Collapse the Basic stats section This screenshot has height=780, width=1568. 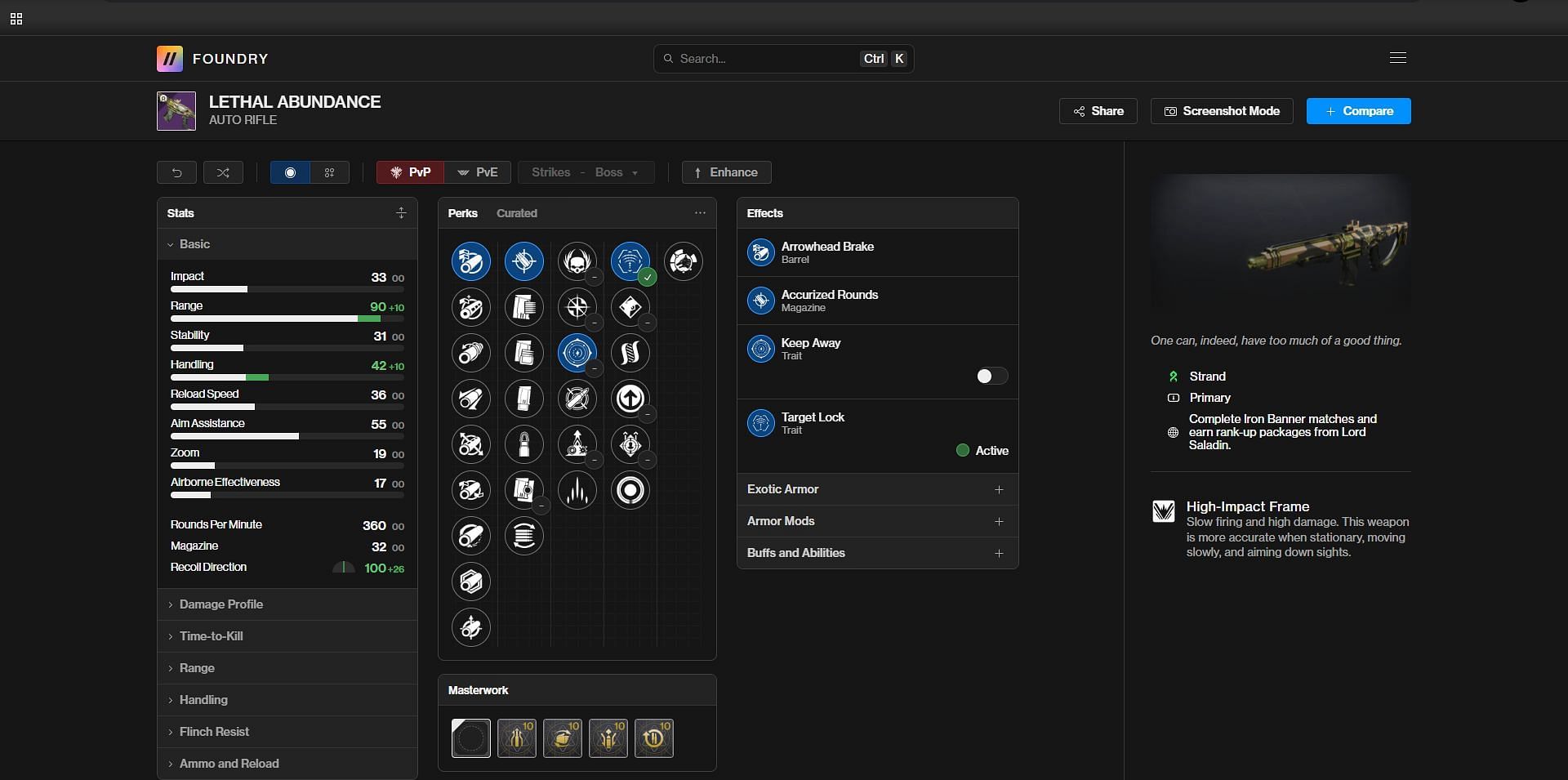[x=287, y=244]
